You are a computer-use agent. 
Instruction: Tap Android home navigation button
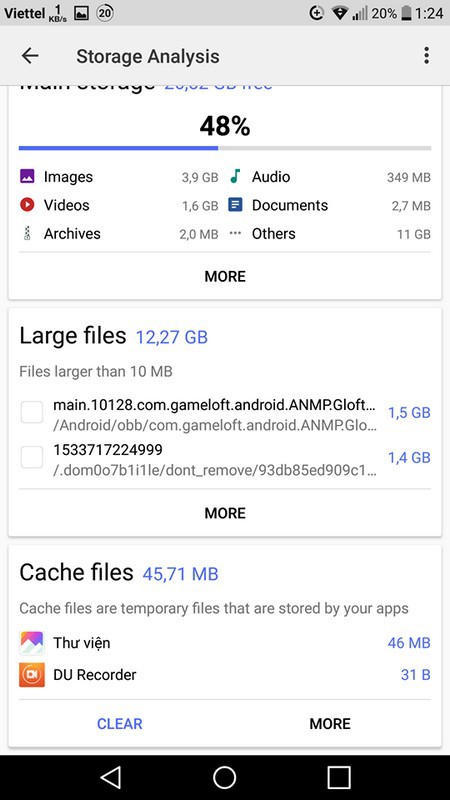224,778
